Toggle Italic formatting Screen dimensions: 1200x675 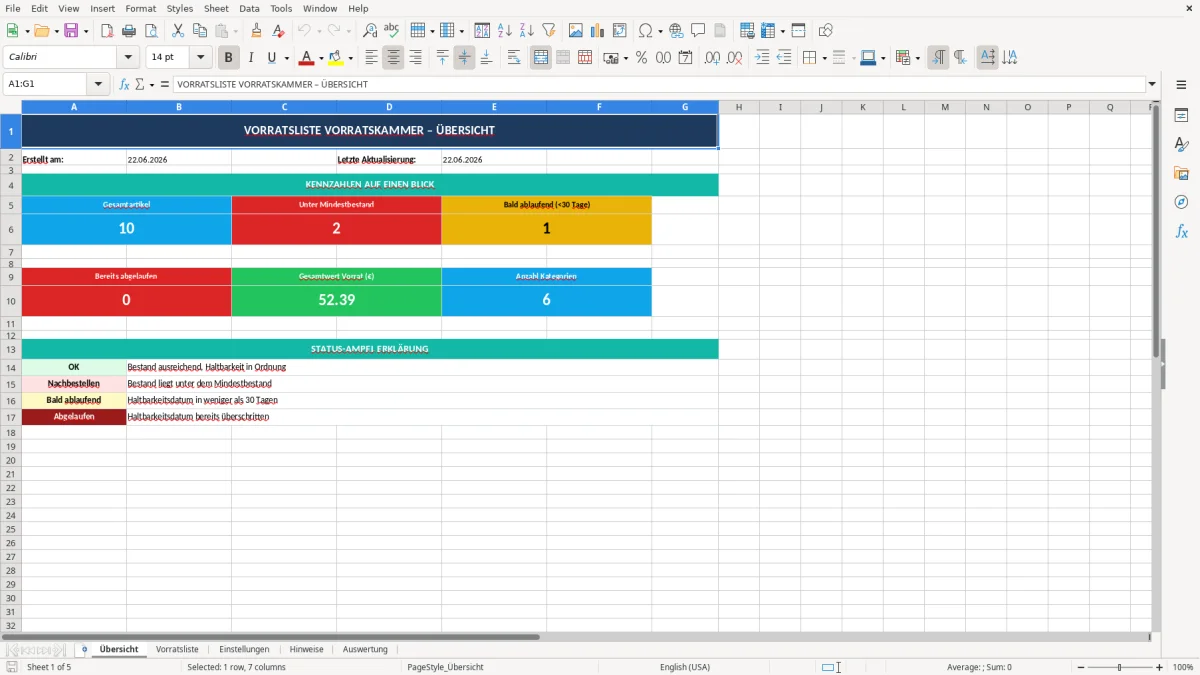tap(251, 58)
